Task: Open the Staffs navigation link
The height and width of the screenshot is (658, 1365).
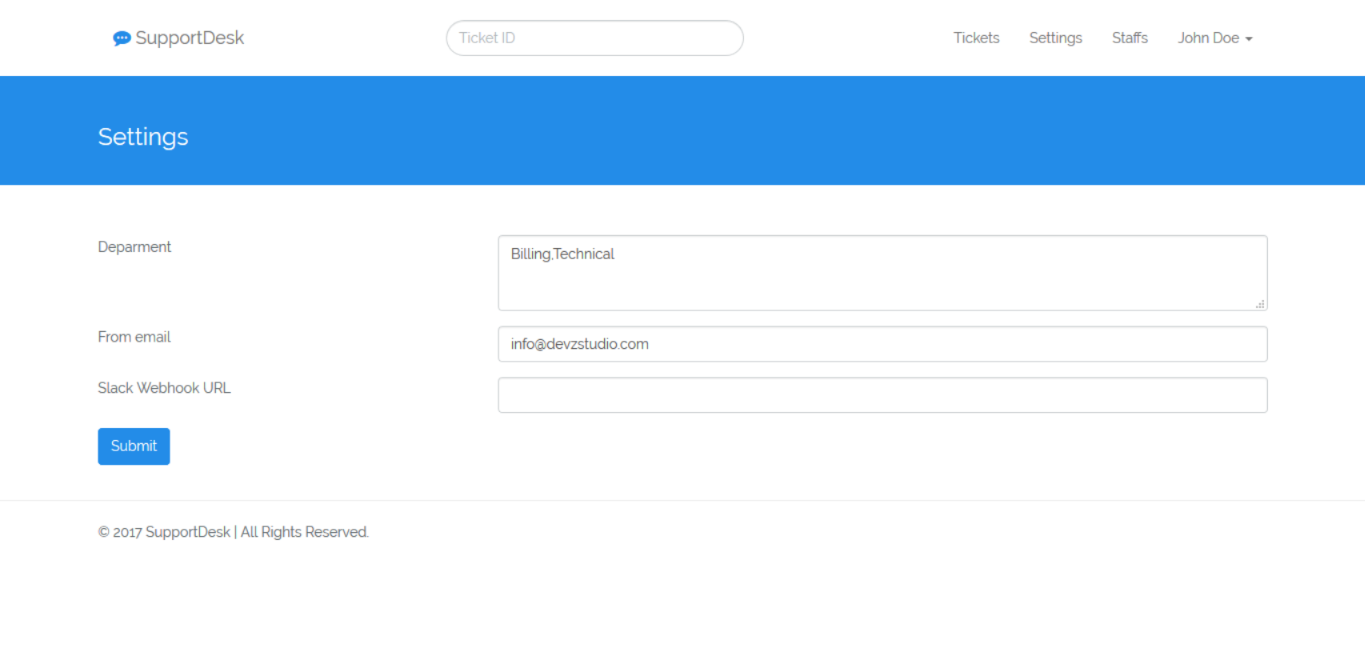Action: pyautogui.click(x=1129, y=38)
